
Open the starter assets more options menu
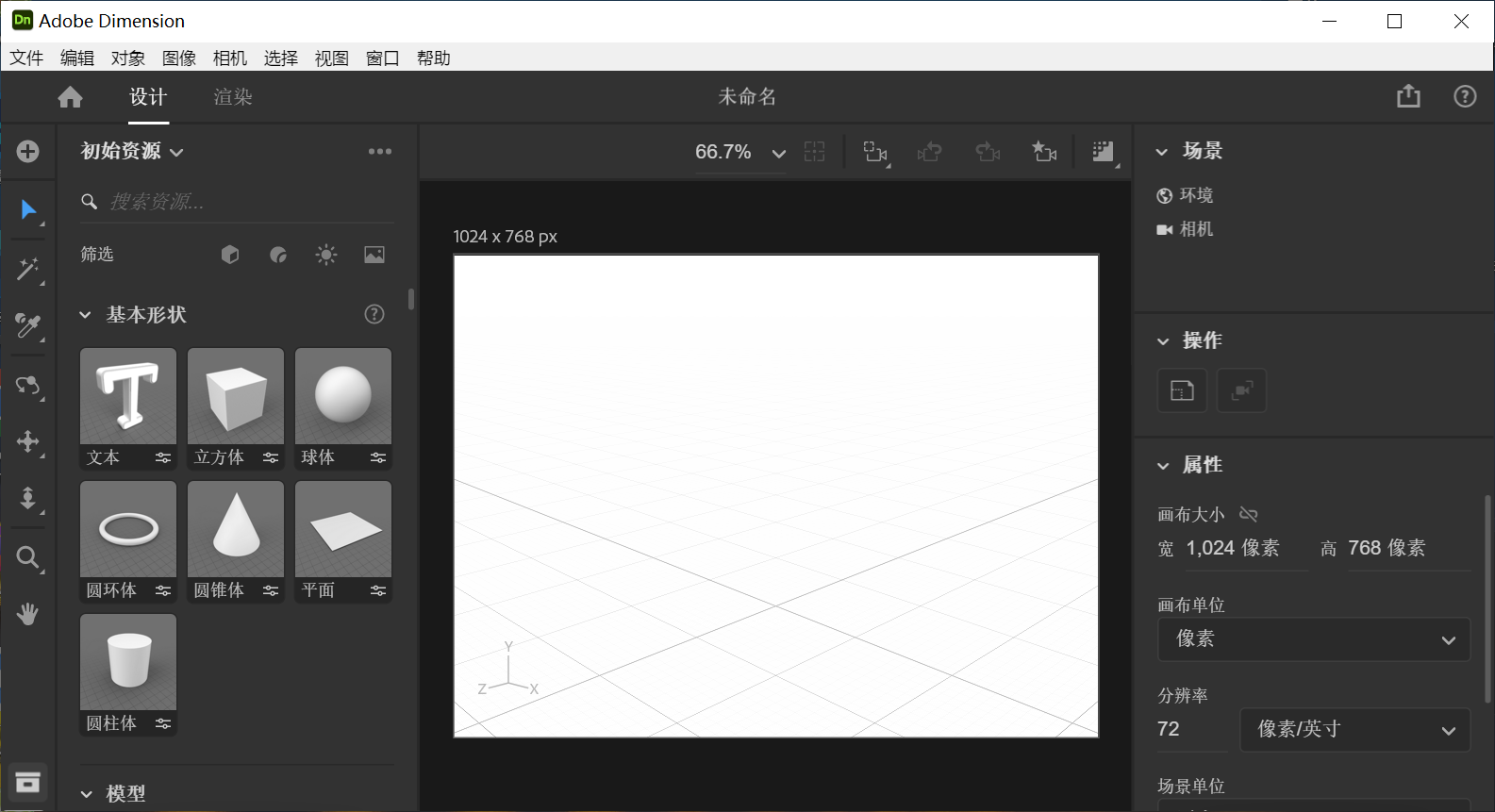(380, 152)
